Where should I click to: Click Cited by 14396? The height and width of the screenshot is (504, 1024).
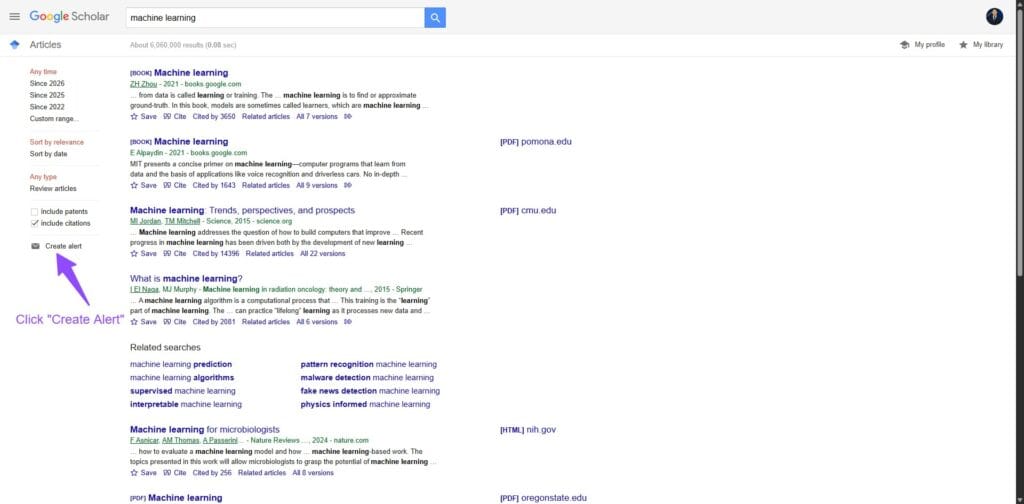click(216, 253)
